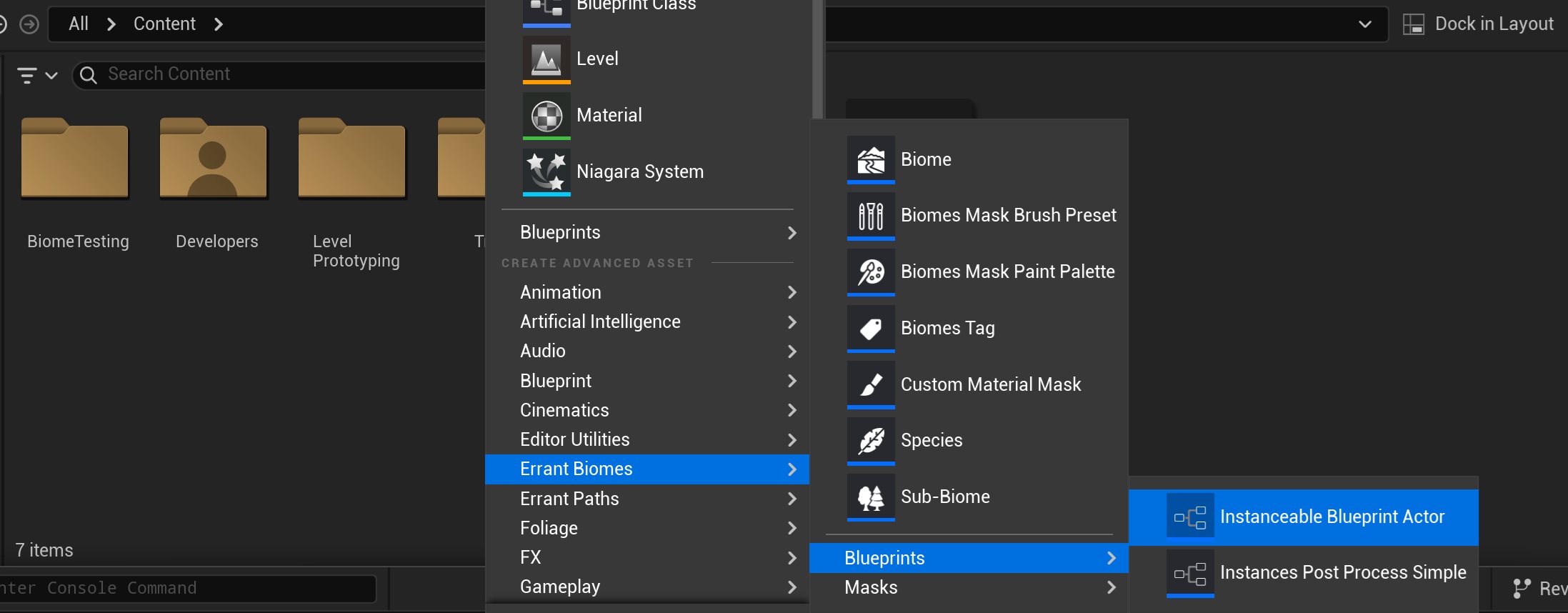This screenshot has height=613, width=1568.
Task: Choose Instances Post Process Simple
Action: pyautogui.click(x=1342, y=572)
